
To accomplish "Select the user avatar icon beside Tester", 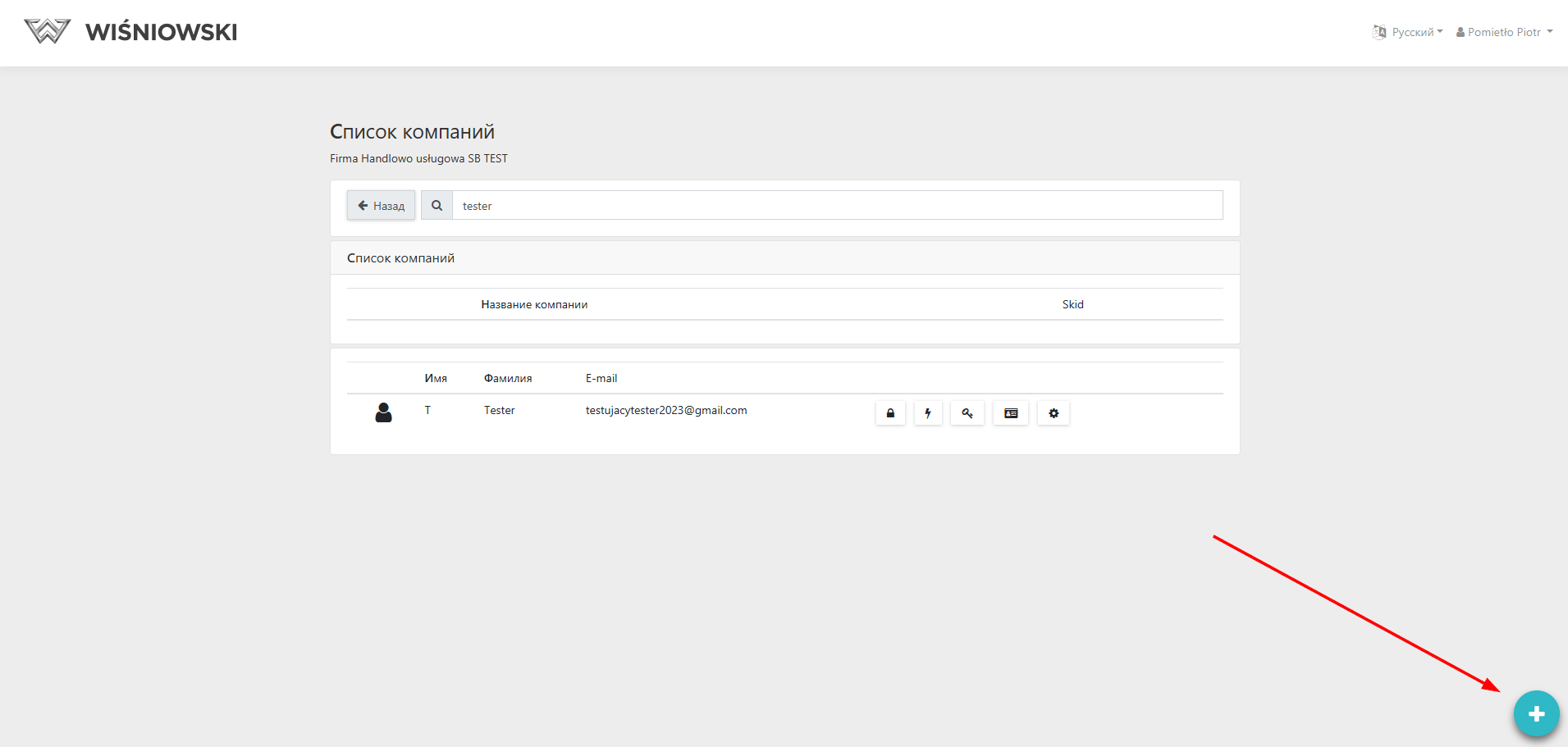I will pyautogui.click(x=383, y=412).
